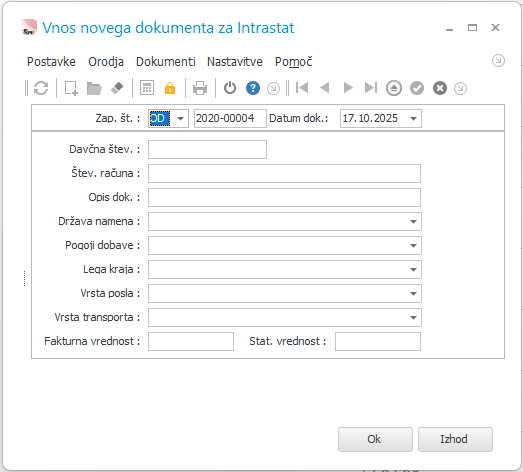Click the refresh icon in toolbar

tap(41, 88)
